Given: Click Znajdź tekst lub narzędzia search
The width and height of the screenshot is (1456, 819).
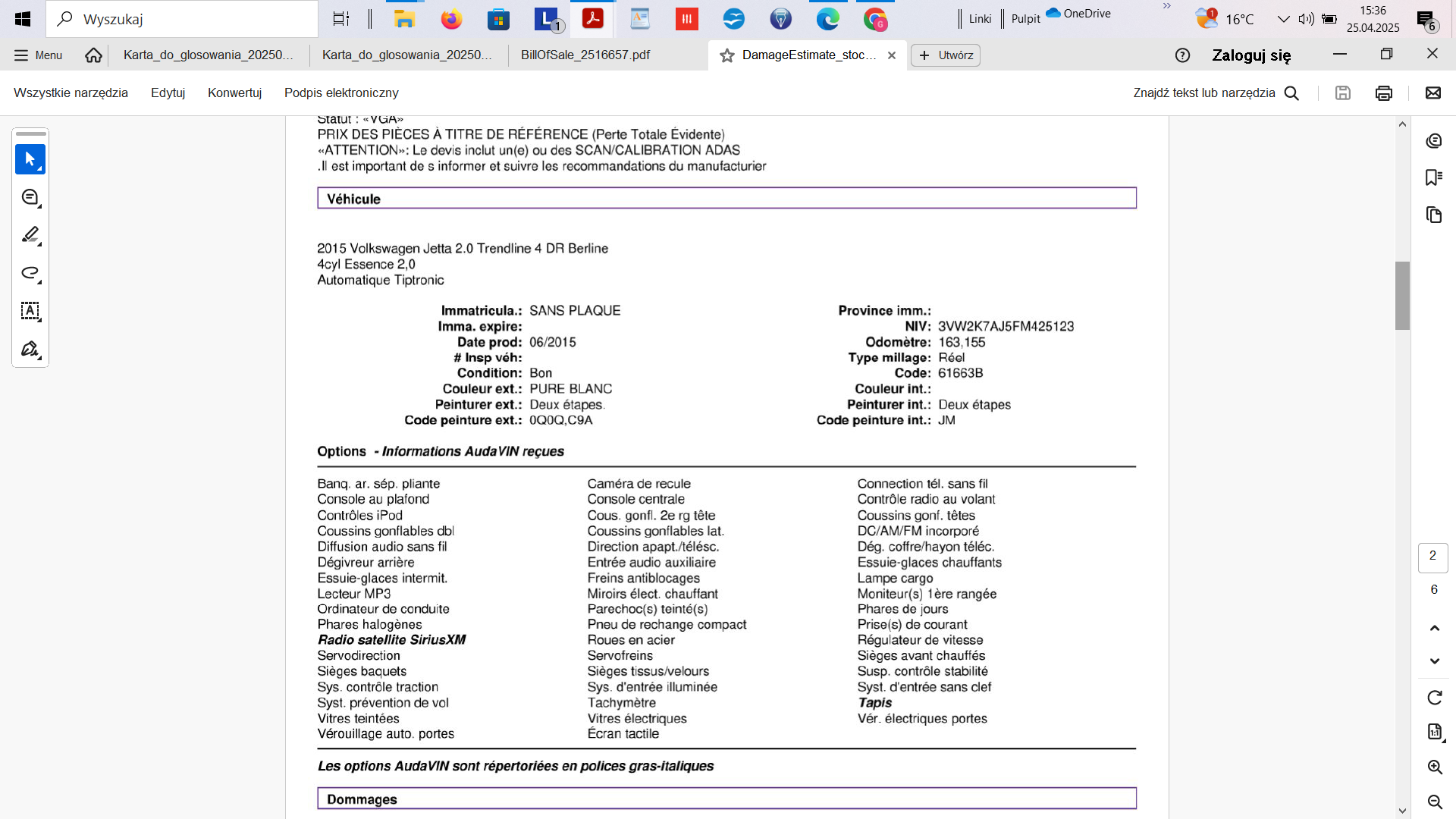Looking at the screenshot, I should [1204, 93].
